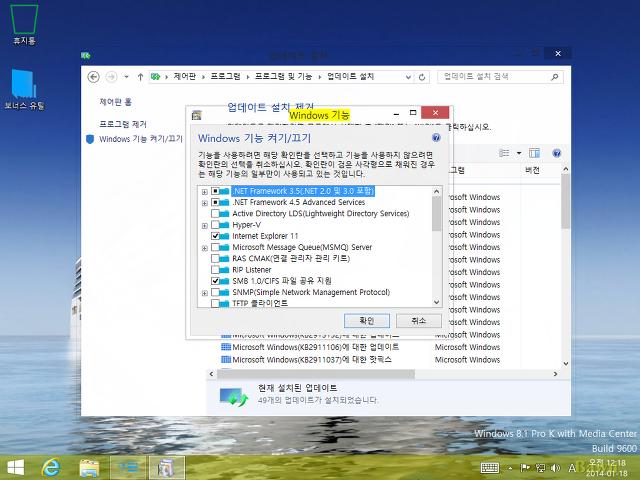Open the Recycle Bin desktop icon
640x480 pixels.
24,24
